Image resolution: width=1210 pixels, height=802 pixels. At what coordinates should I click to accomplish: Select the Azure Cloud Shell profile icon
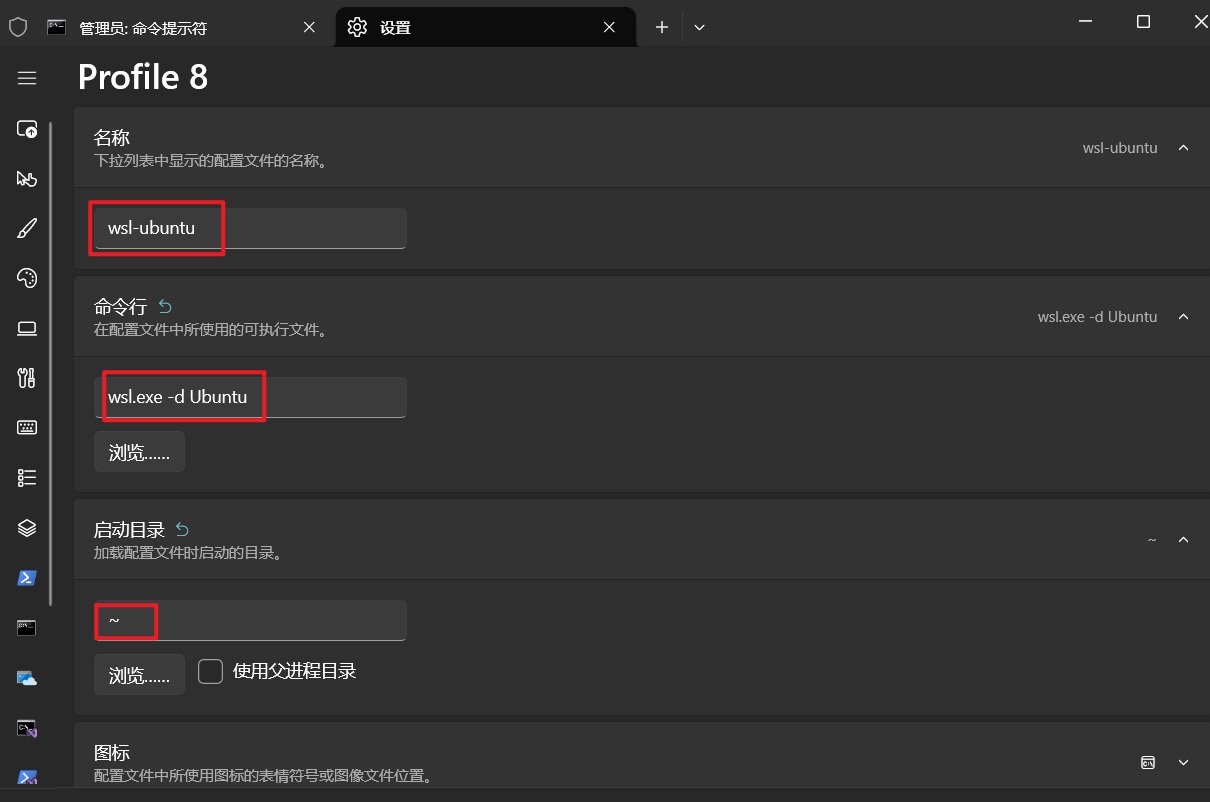pos(27,678)
